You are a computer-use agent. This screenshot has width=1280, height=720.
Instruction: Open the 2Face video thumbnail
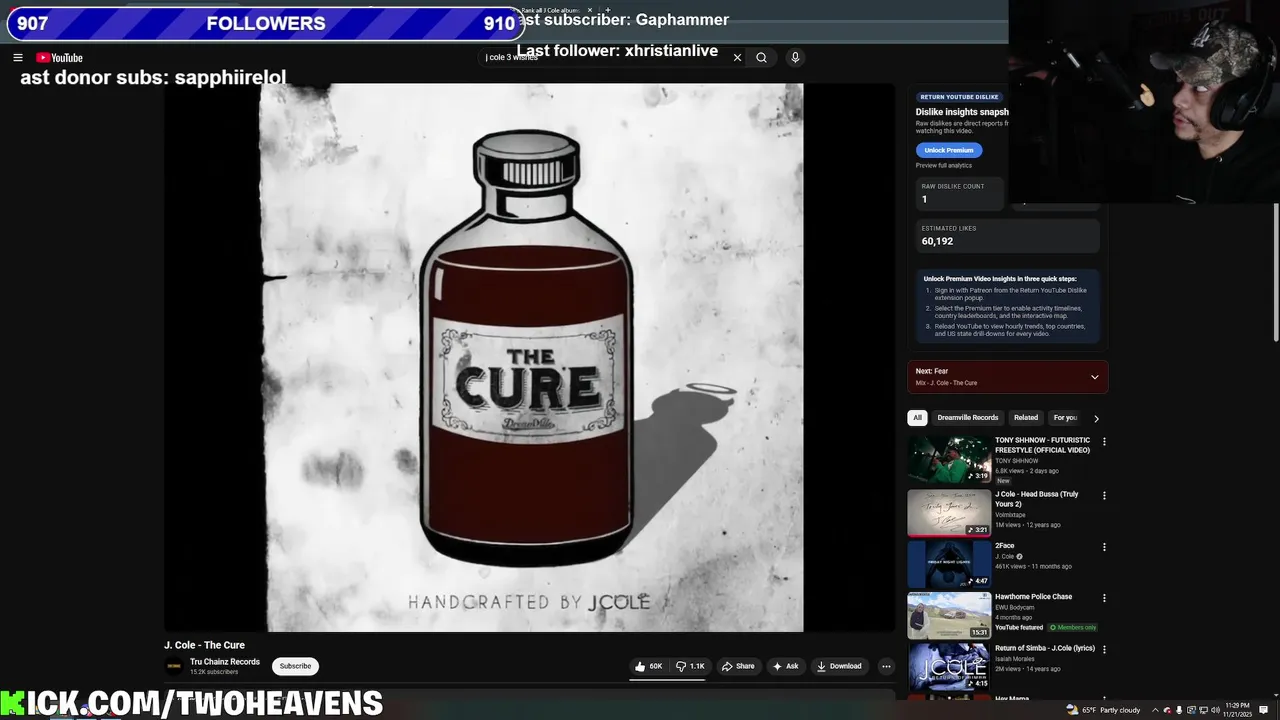949,564
